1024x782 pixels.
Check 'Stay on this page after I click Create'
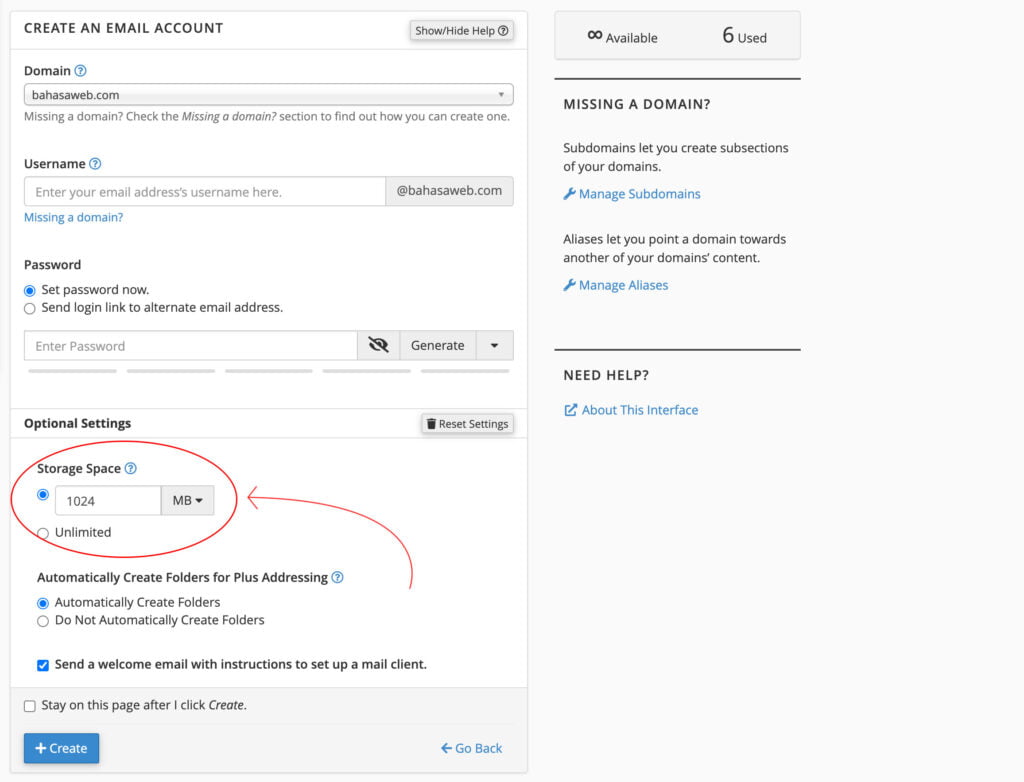click(x=29, y=706)
